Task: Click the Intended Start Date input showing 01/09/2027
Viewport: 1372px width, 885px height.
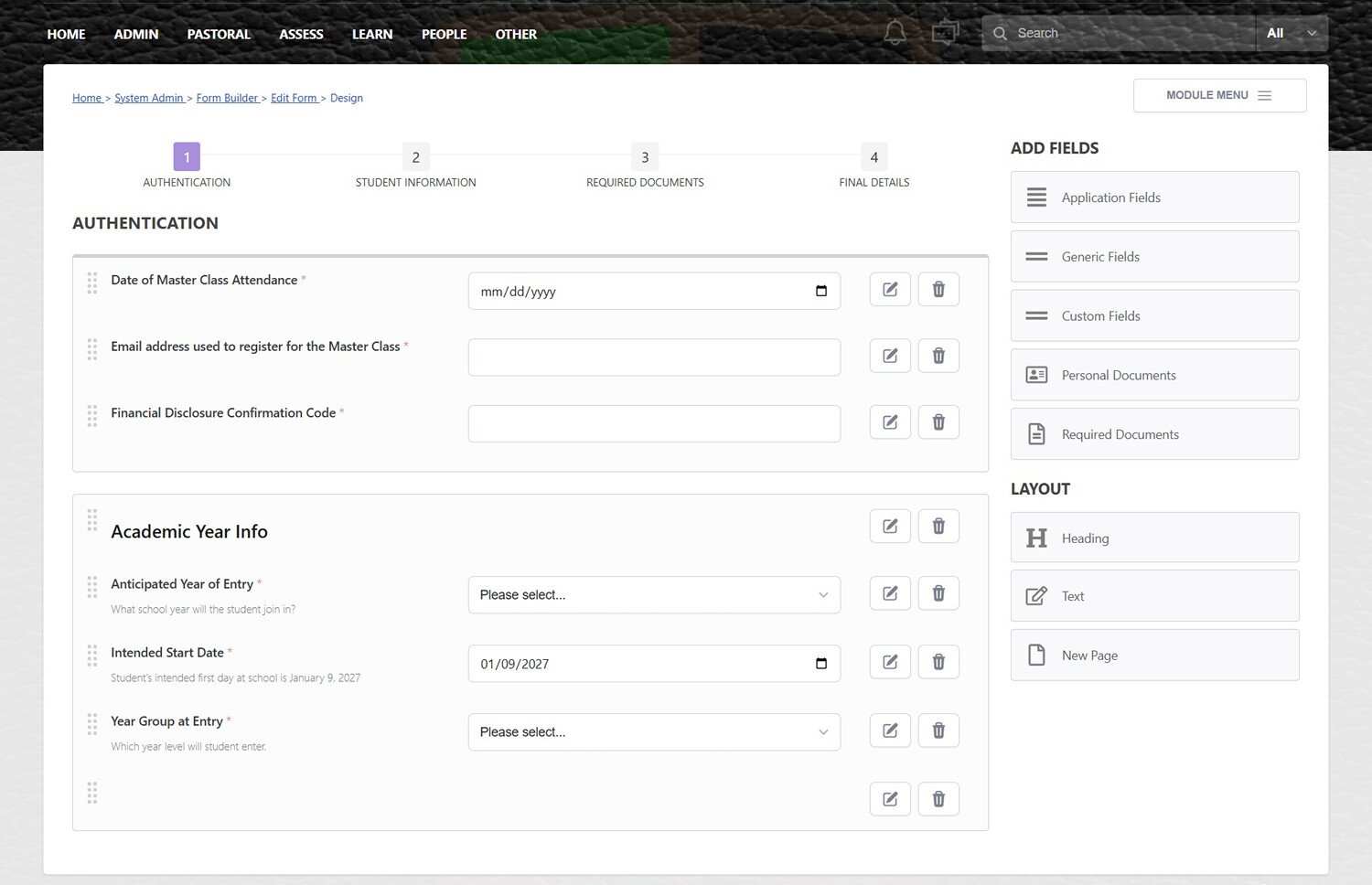Action: pos(654,664)
